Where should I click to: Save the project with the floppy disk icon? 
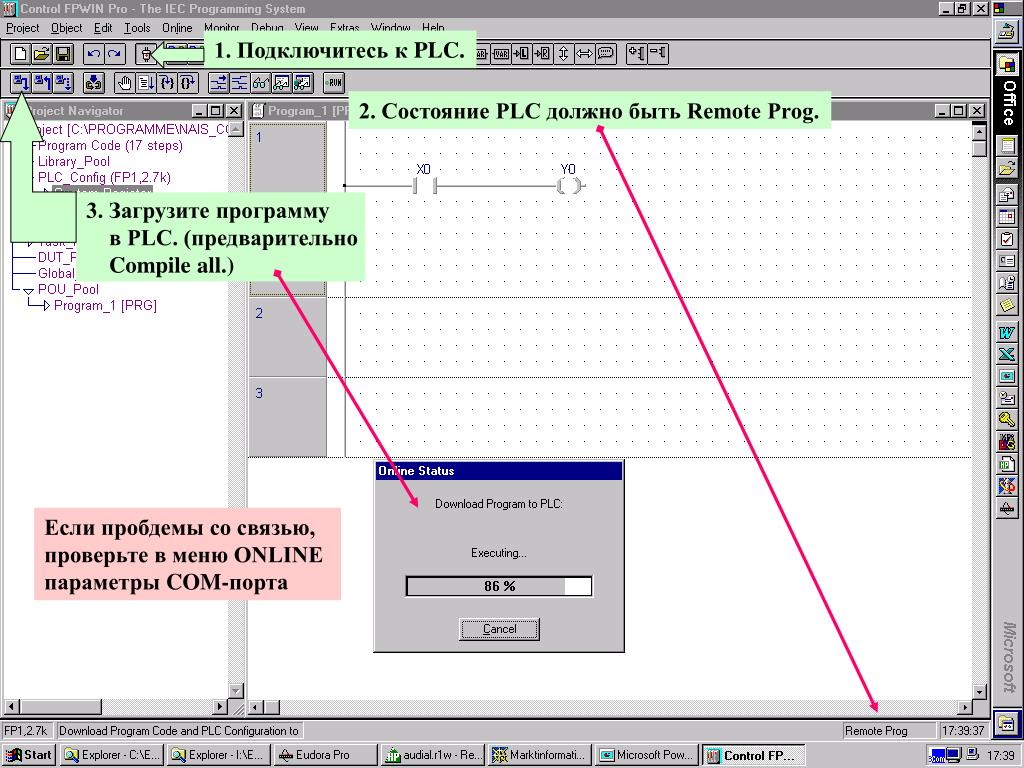pos(63,54)
